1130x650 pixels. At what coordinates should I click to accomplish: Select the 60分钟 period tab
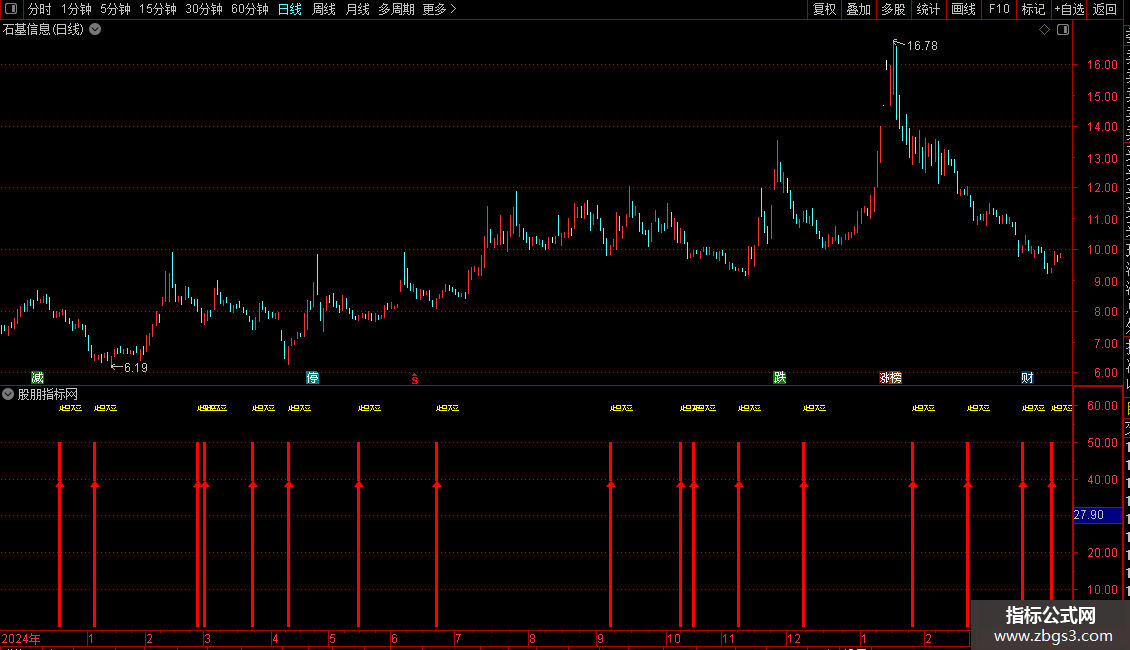[x=249, y=9]
